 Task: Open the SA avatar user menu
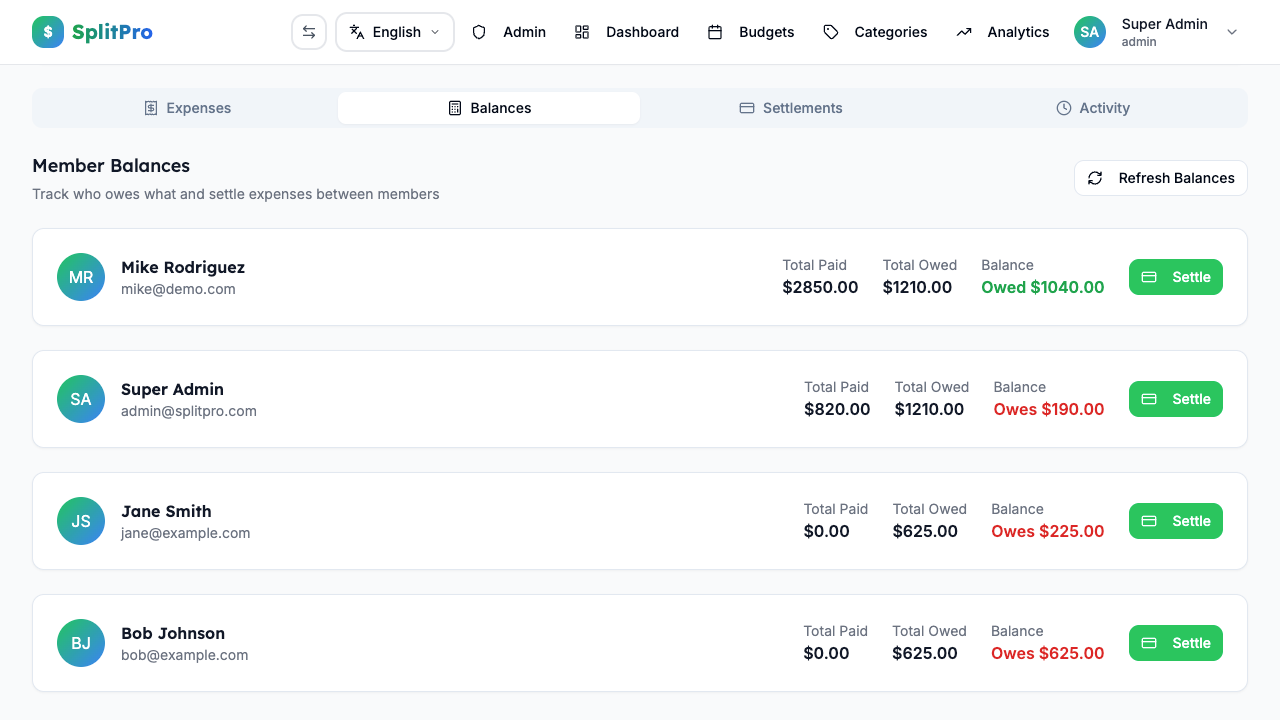pos(1089,31)
